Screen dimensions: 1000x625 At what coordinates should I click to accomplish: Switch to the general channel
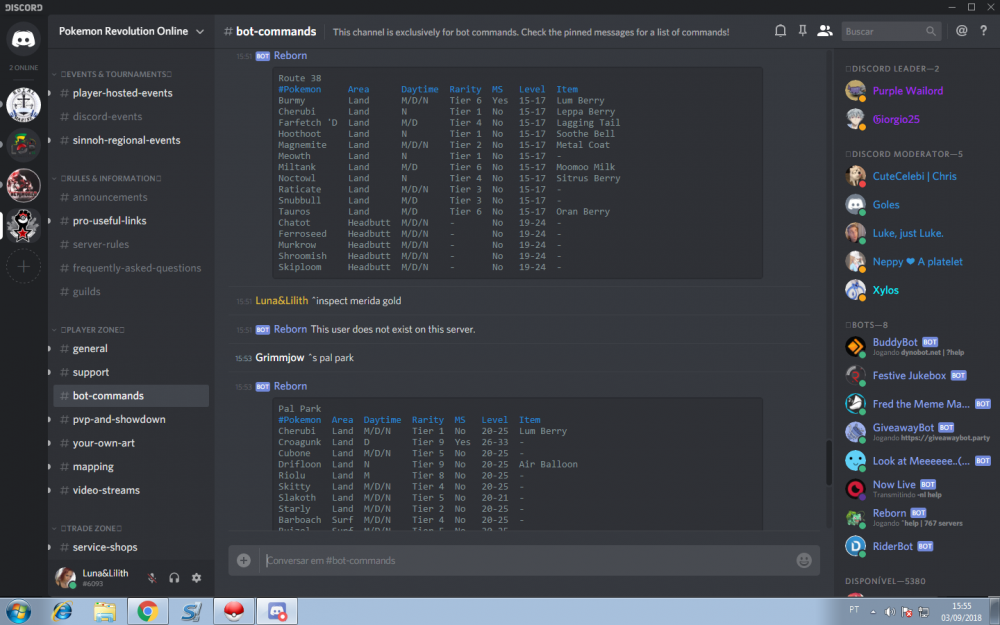click(x=131, y=348)
